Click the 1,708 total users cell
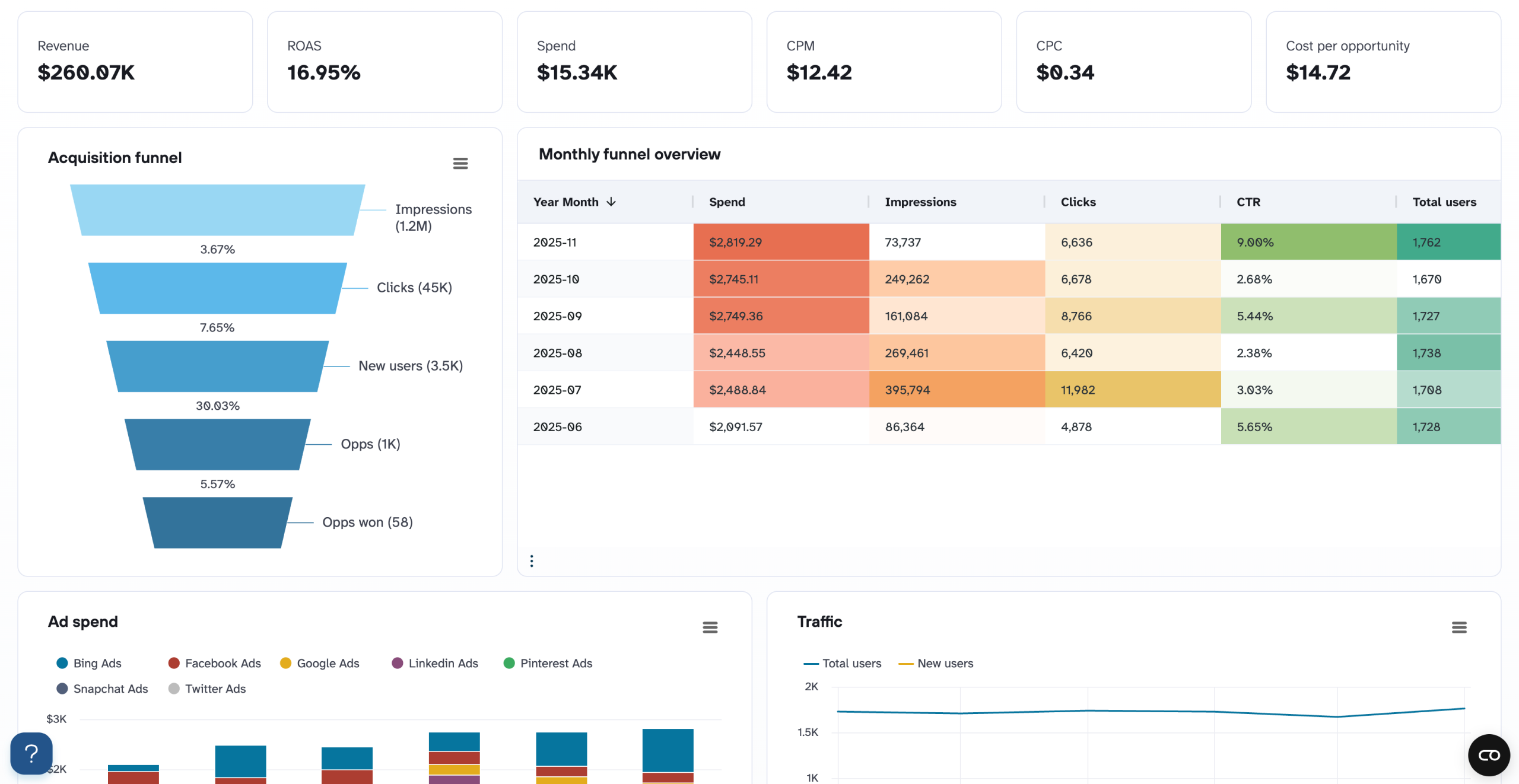 click(x=1449, y=390)
